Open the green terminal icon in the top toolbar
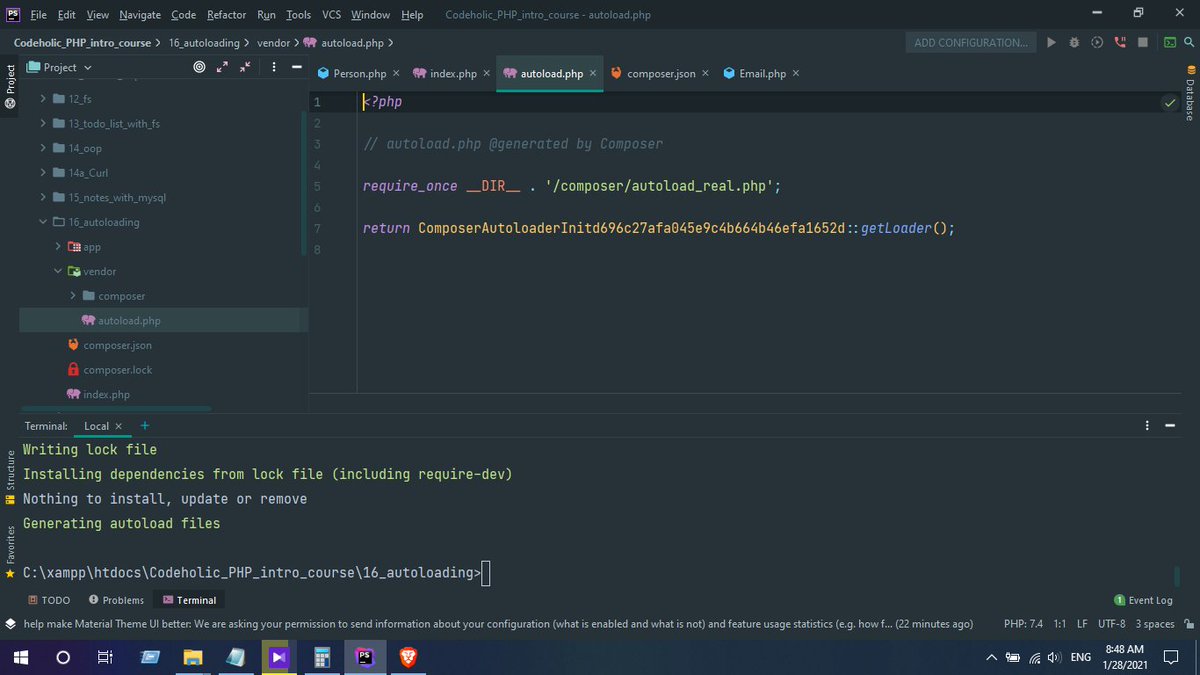The image size is (1200, 675). coord(1169,42)
